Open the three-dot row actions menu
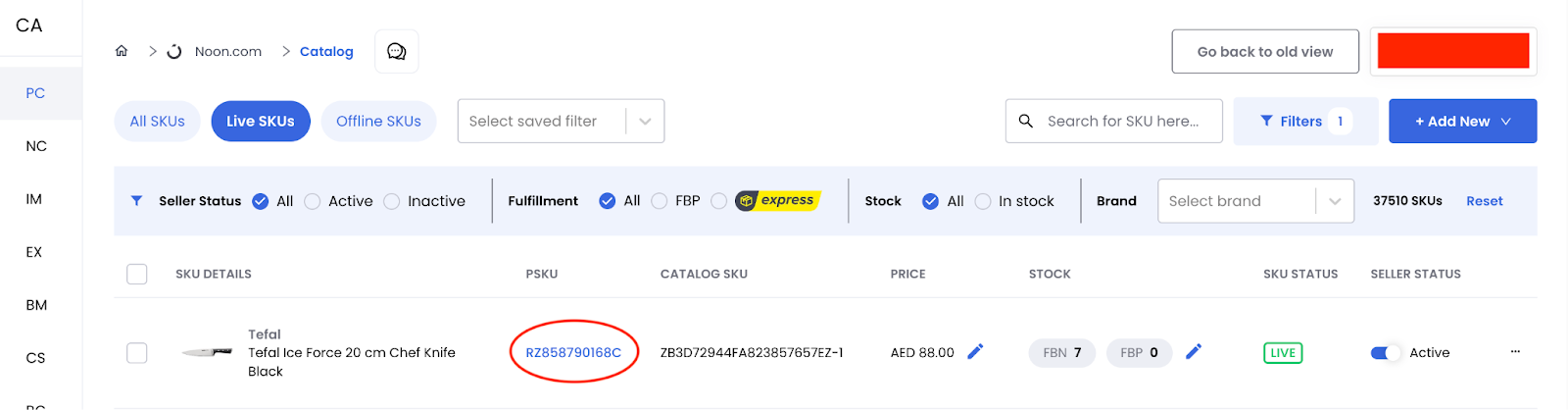 (1515, 351)
